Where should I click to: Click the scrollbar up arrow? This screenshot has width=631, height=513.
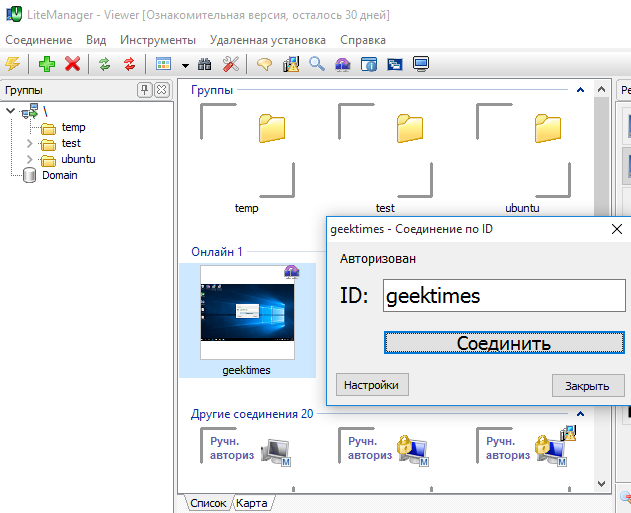pos(602,89)
